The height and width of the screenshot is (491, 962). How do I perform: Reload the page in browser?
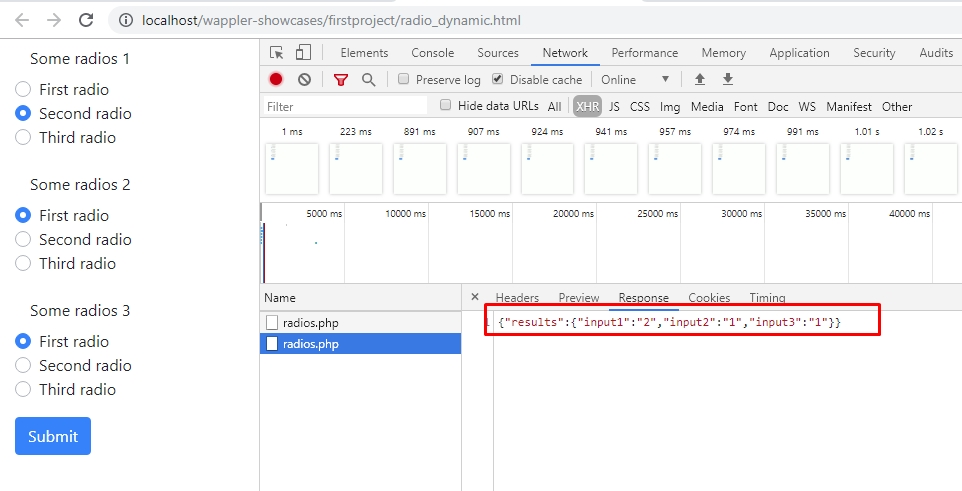point(86,20)
